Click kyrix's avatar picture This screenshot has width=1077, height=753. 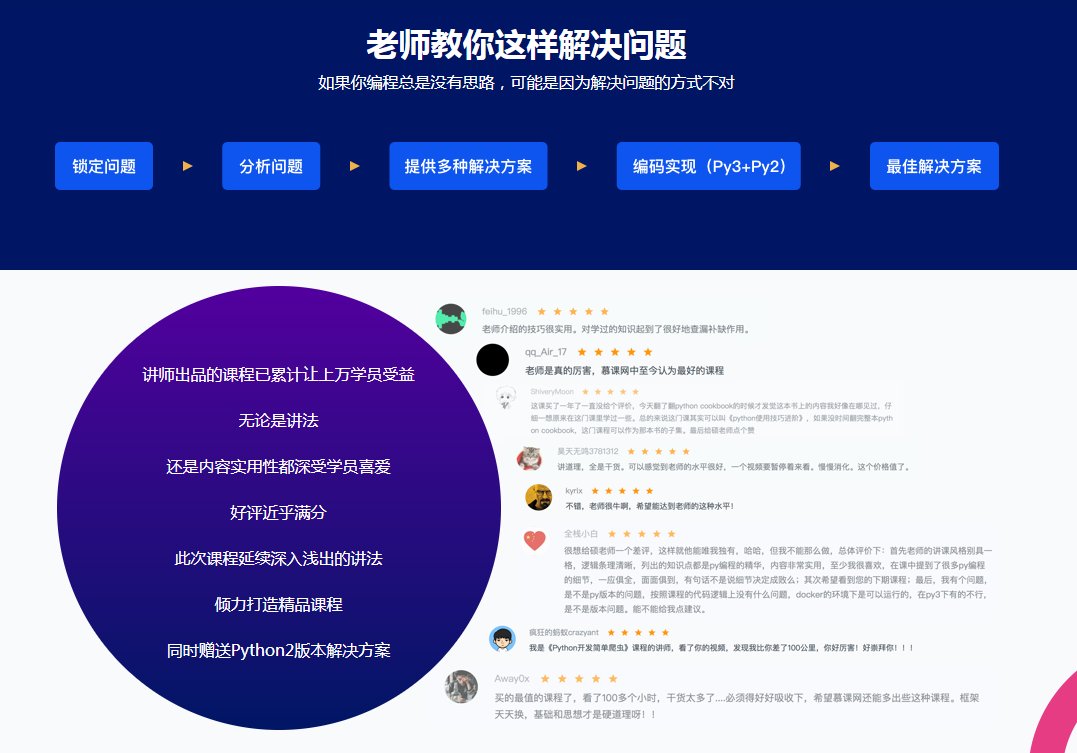(539, 498)
